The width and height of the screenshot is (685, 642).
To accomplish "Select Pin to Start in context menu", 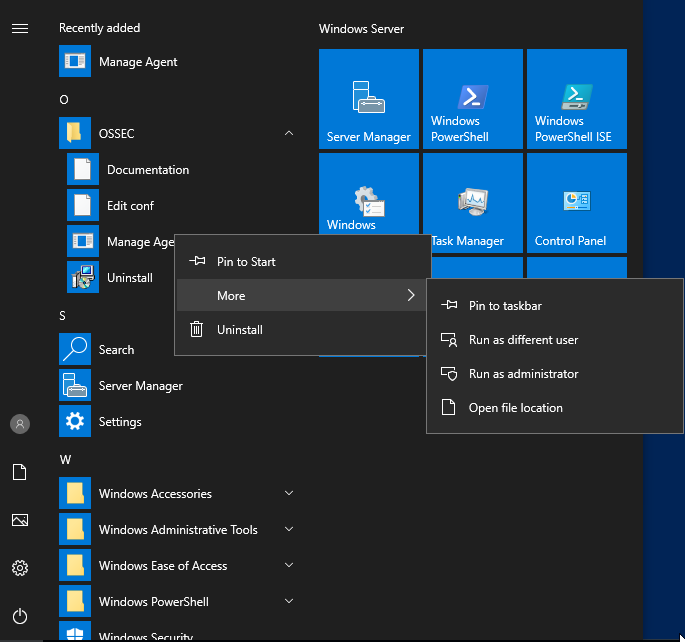I will pyautogui.click(x=246, y=262).
